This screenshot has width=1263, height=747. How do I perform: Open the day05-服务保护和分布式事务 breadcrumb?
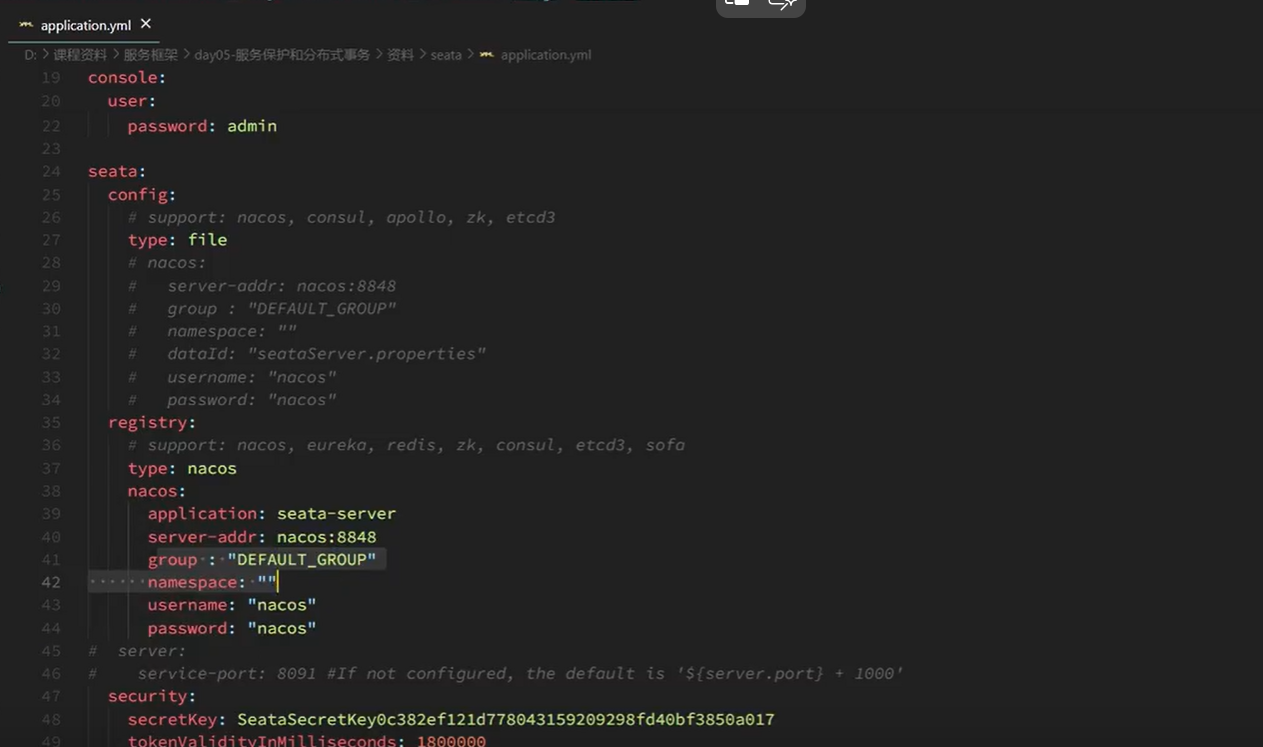coord(282,55)
